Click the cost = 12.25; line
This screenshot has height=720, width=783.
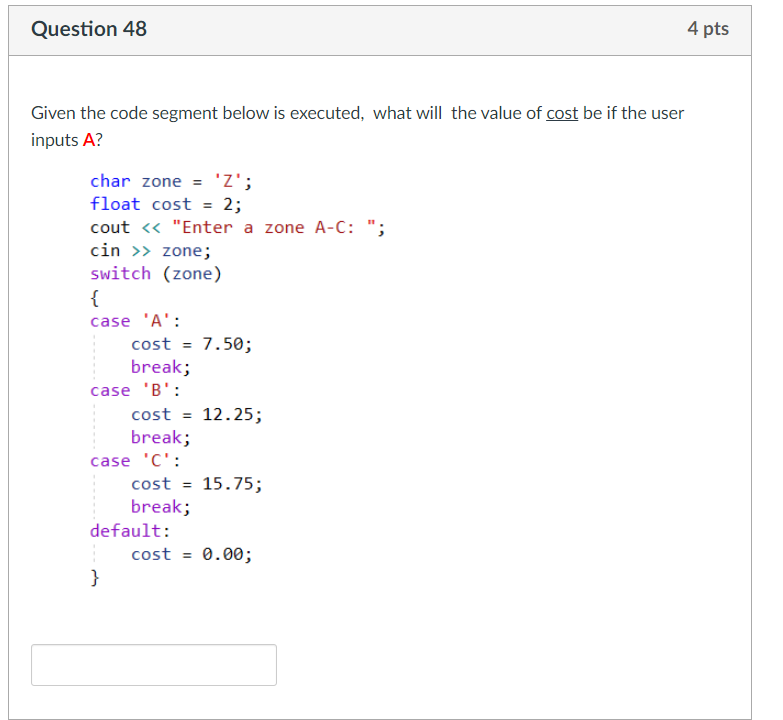(197, 414)
